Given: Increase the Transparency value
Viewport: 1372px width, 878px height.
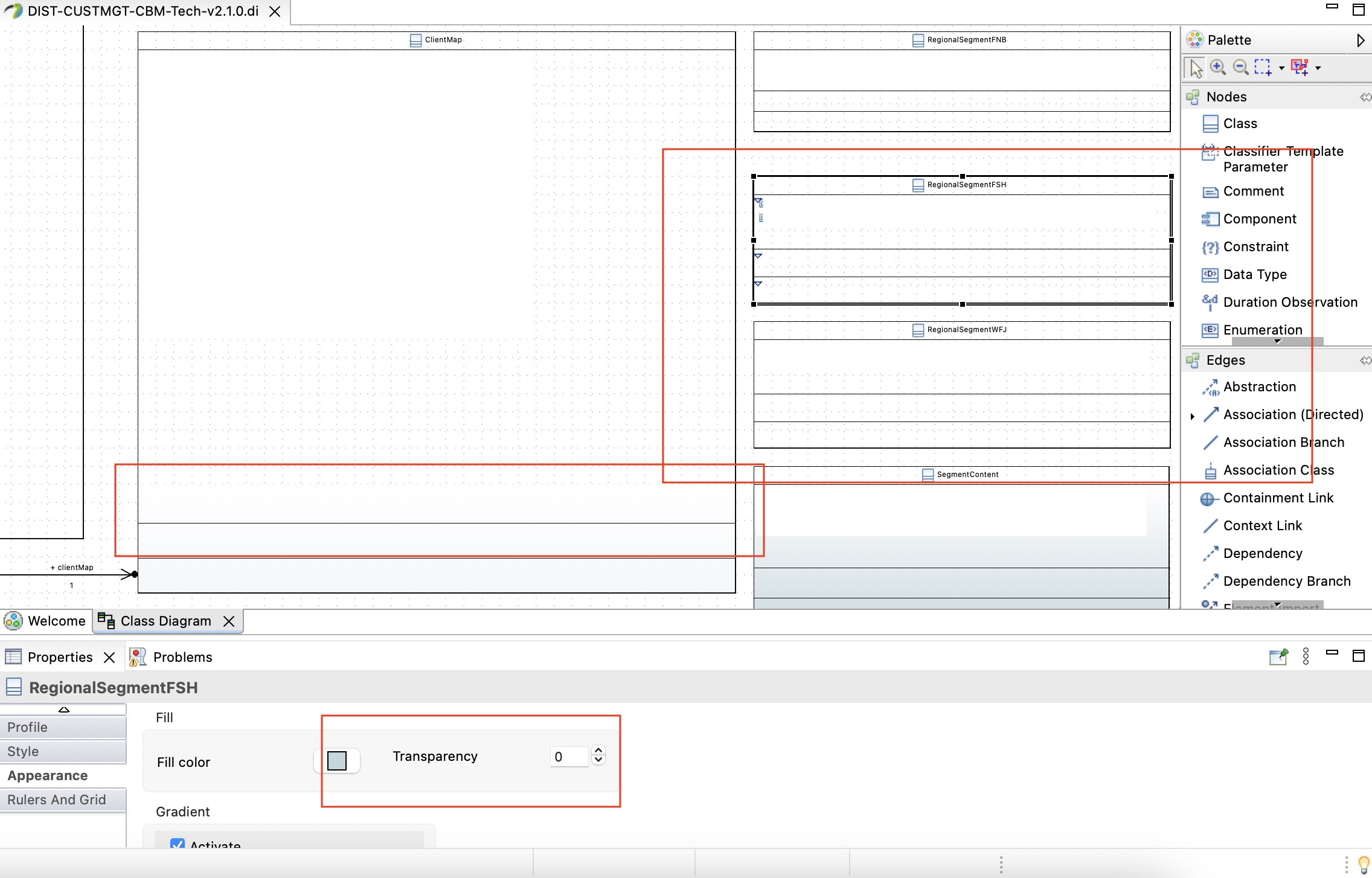Looking at the screenshot, I should (598, 751).
